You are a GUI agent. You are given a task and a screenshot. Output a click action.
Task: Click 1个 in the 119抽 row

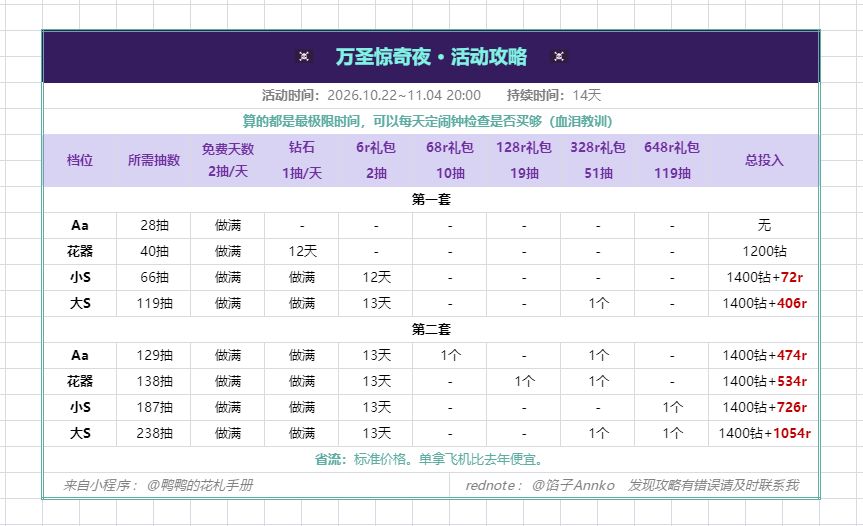598,303
